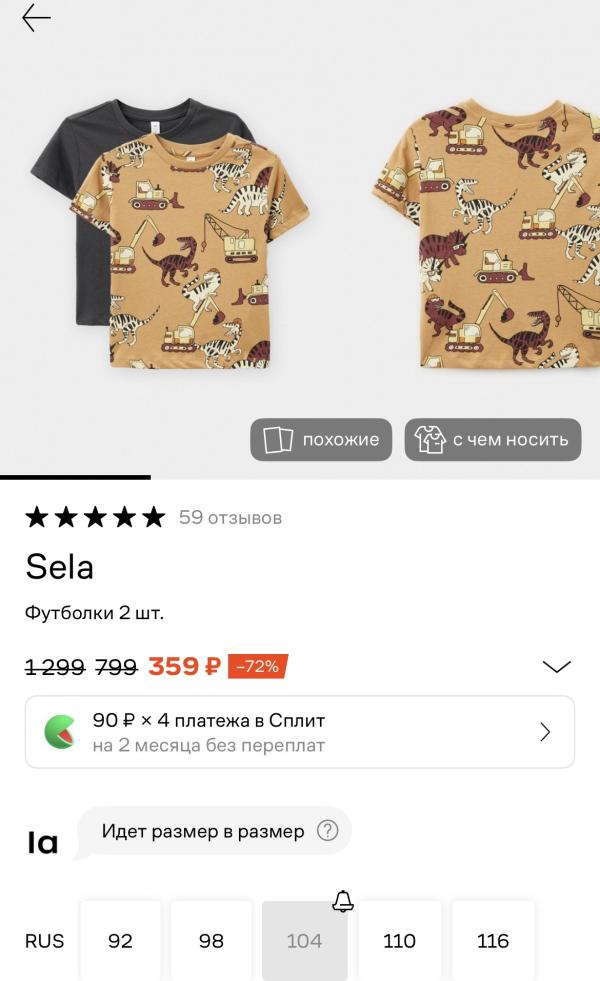The image size is (600, 981).
Task: Select size 92
Action: coord(120,941)
